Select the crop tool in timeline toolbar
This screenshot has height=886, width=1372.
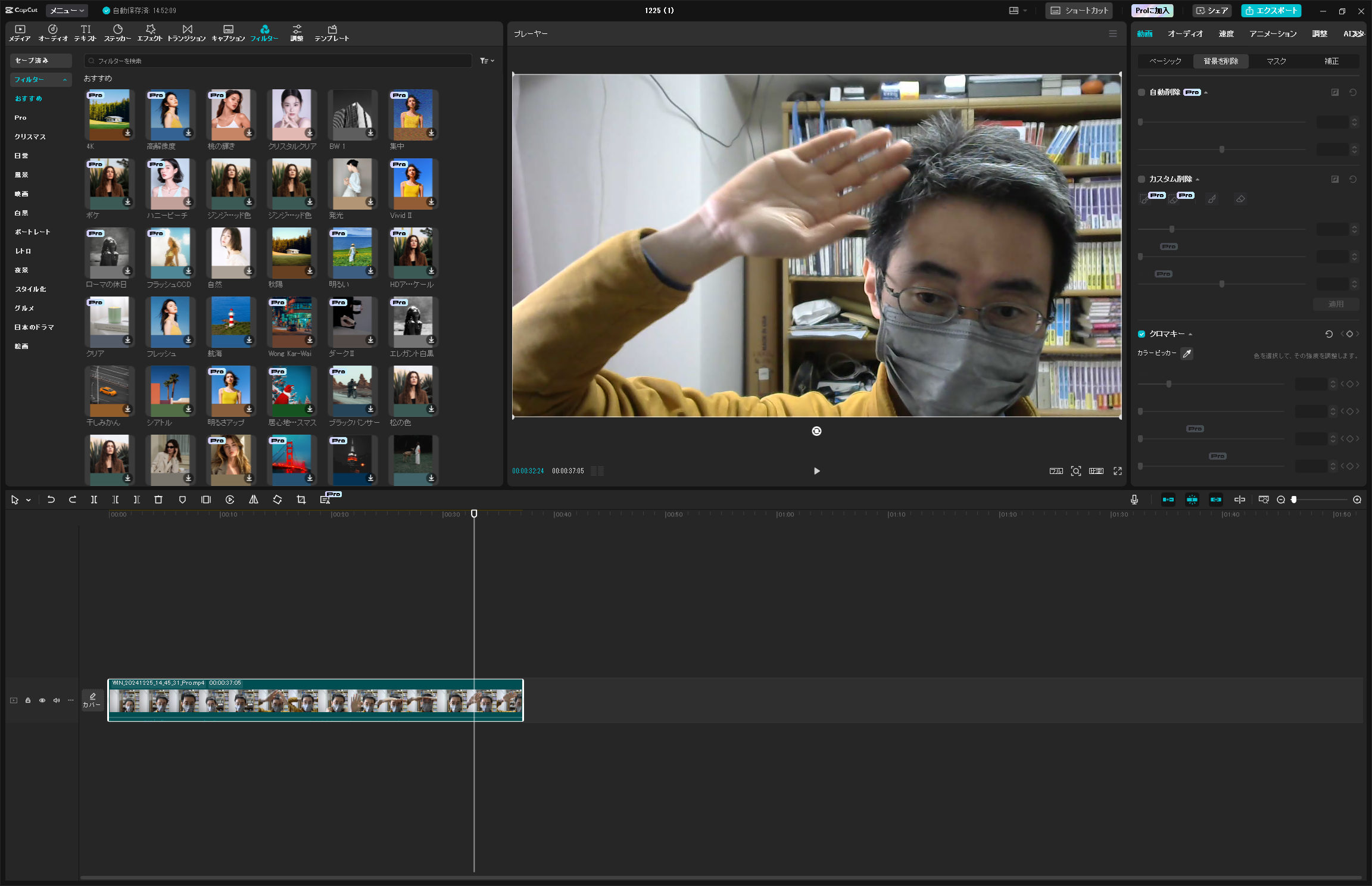[301, 500]
